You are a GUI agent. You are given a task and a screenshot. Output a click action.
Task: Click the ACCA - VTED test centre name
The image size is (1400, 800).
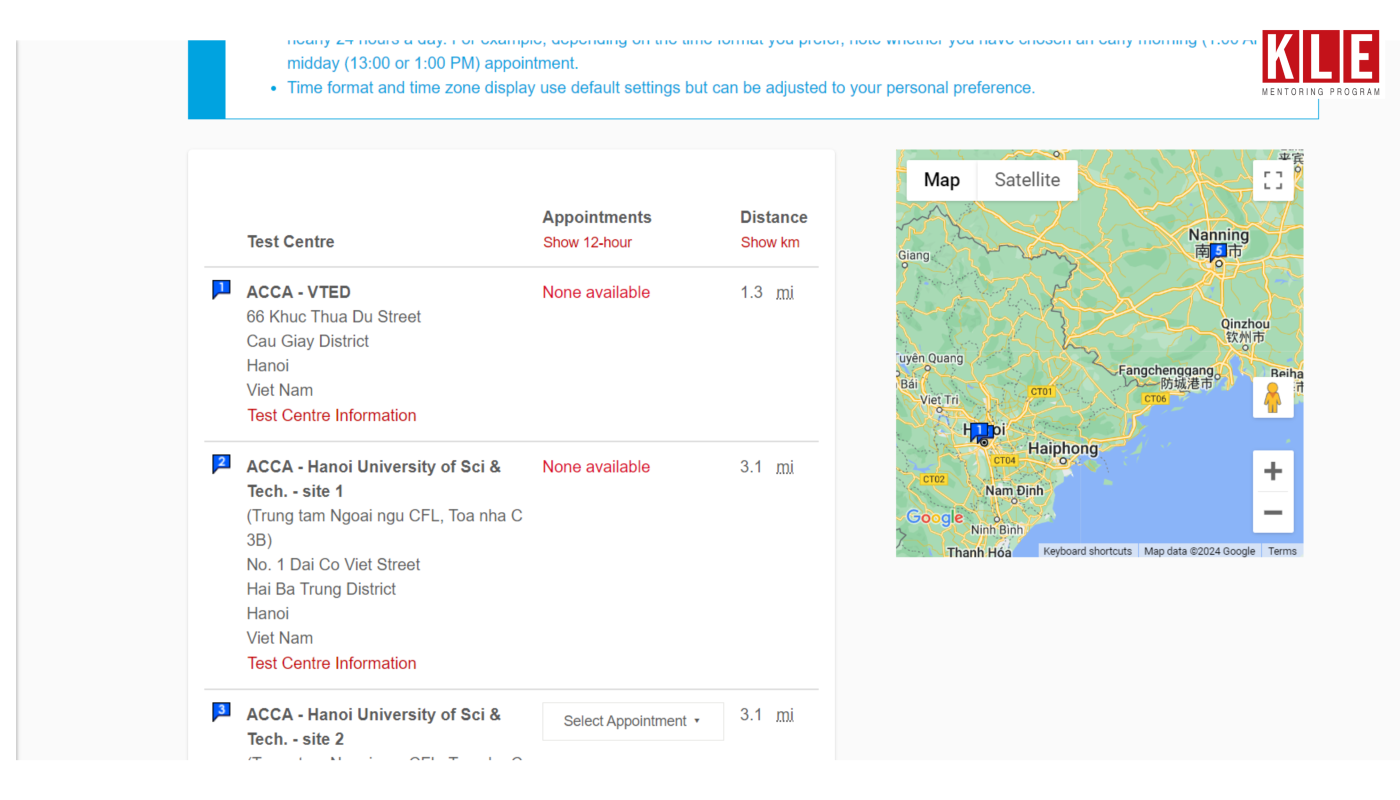click(x=299, y=292)
